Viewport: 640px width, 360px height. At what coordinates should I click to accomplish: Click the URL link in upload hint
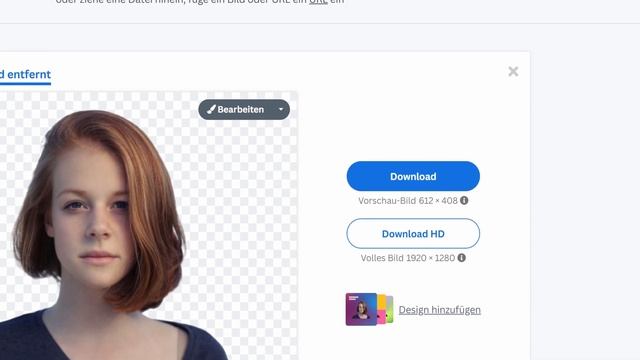pos(318,2)
